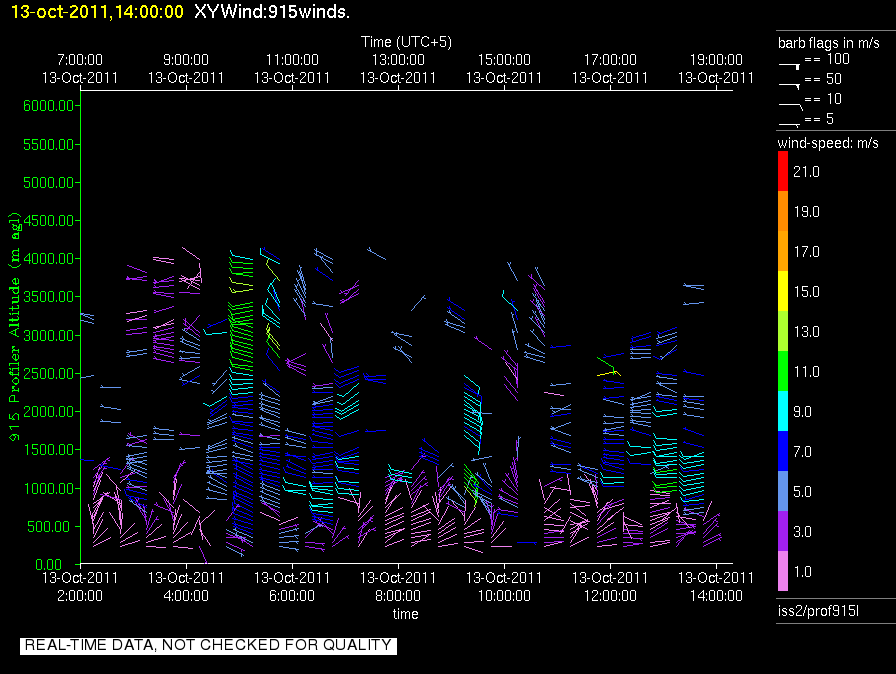Click the 11:00:00 top axis tick label
896x674 pixels.
coord(292,60)
